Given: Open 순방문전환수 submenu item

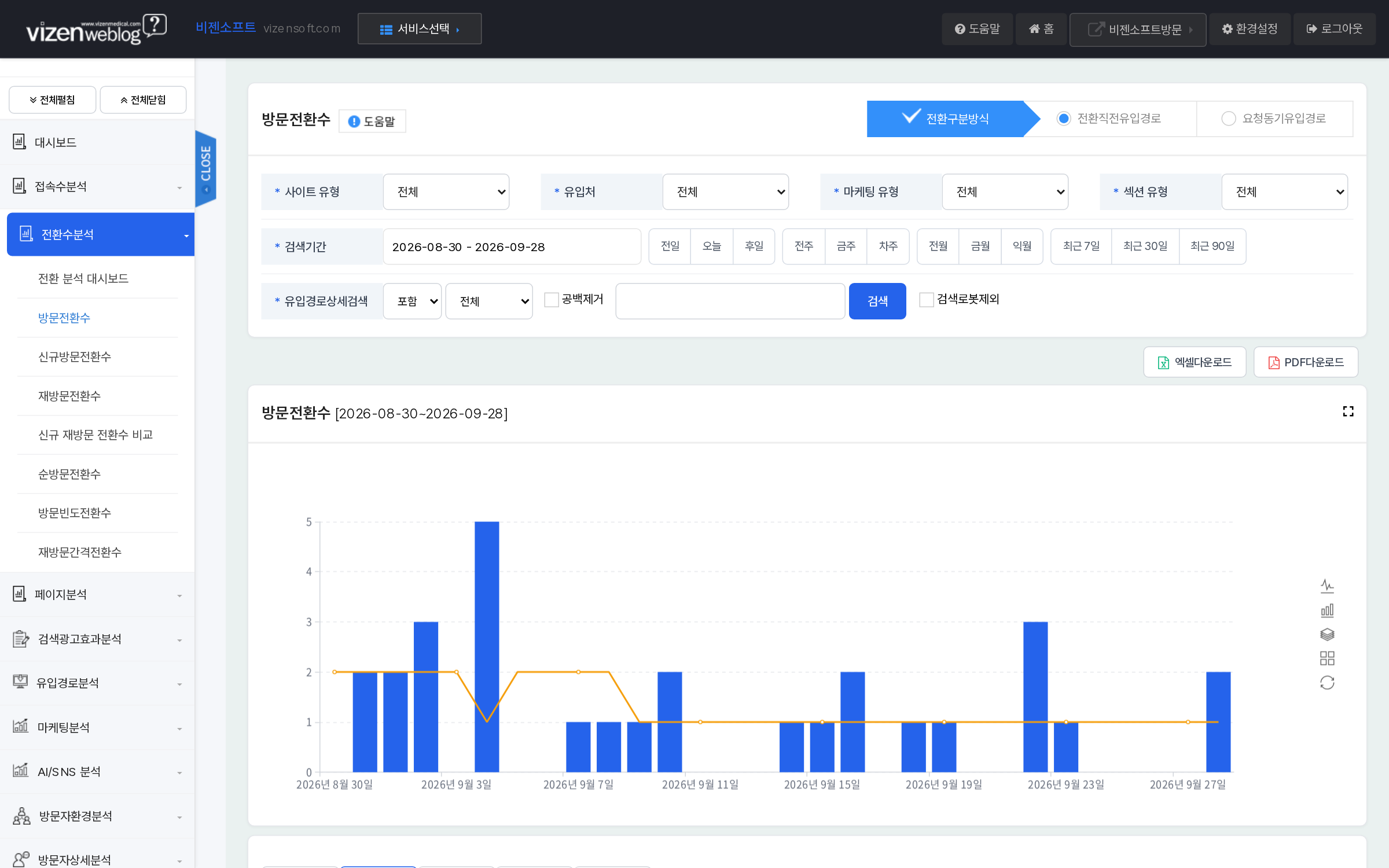Looking at the screenshot, I should point(69,474).
